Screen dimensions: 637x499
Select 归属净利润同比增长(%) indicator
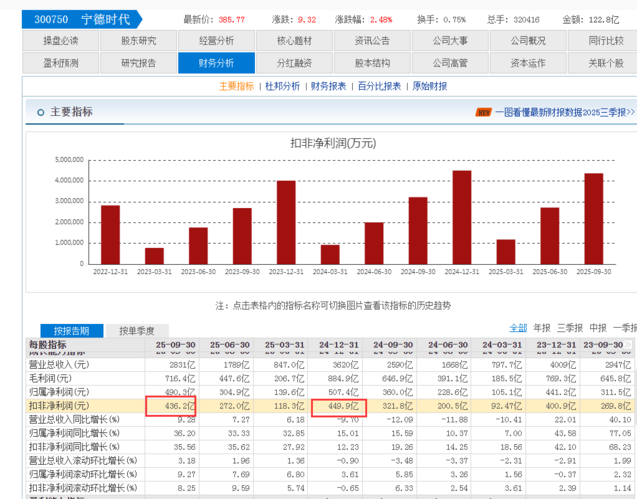[x=74, y=433]
